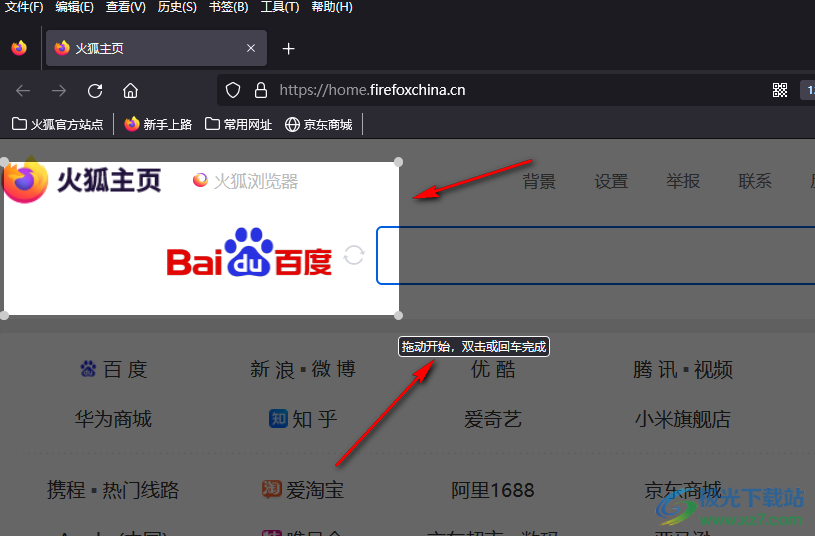
Task: Open 新手上路 bookmark
Action: (x=158, y=125)
